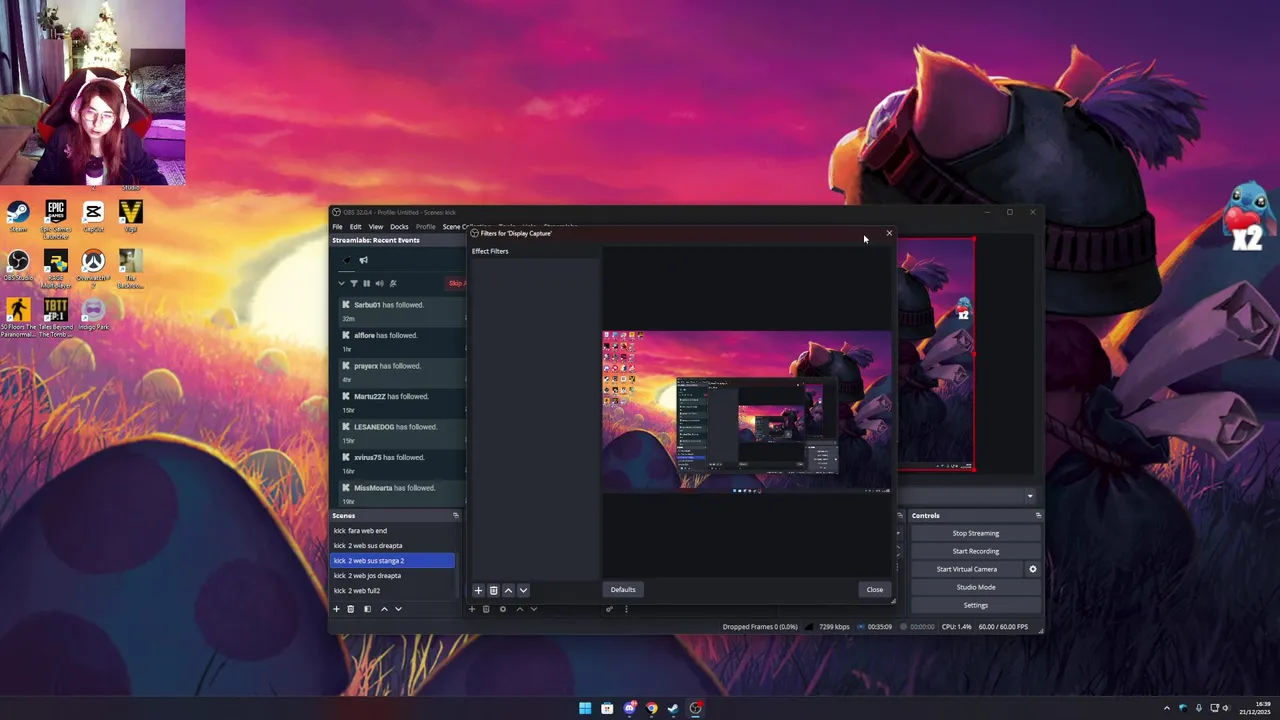1280x720 pixels.
Task: Open the Docks menu in OBS
Action: (x=399, y=227)
